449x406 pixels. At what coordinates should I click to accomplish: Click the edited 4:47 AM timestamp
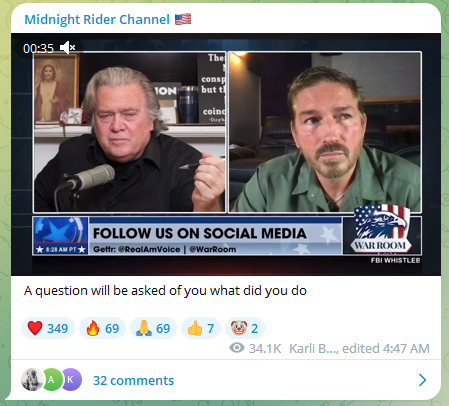click(x=386, y=348)
